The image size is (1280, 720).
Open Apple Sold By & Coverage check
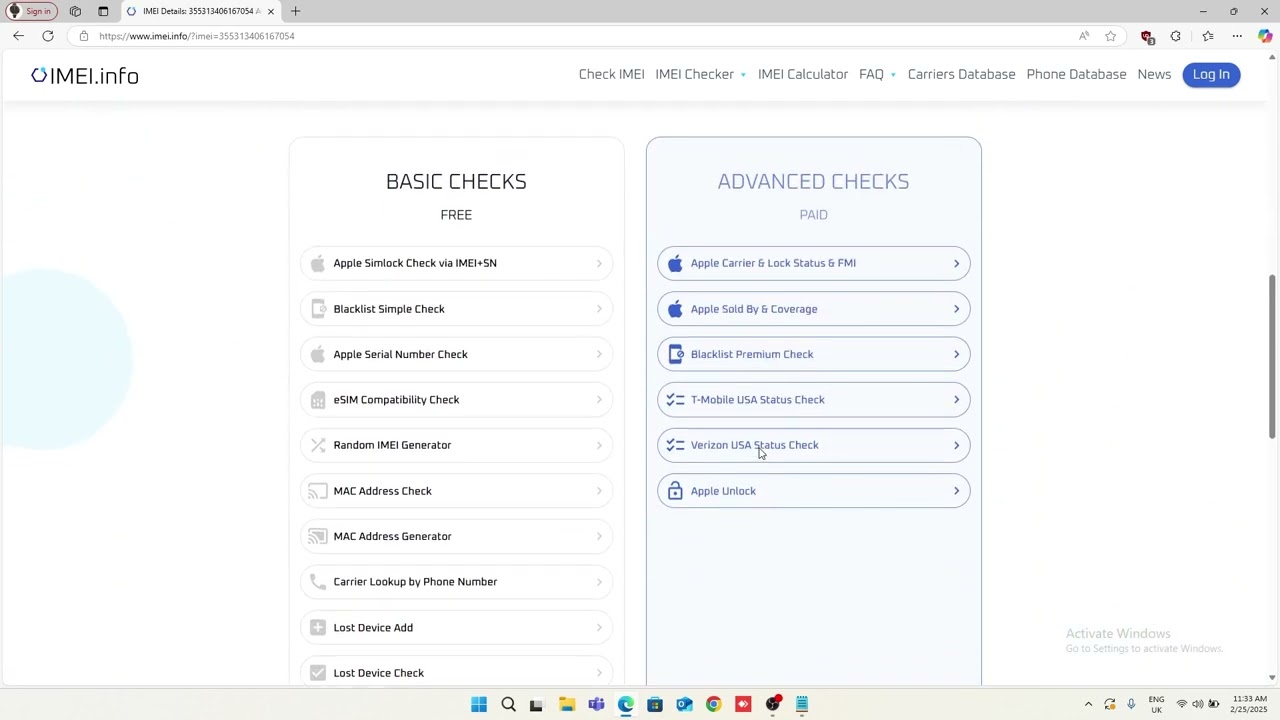click(x=813, y=309)
